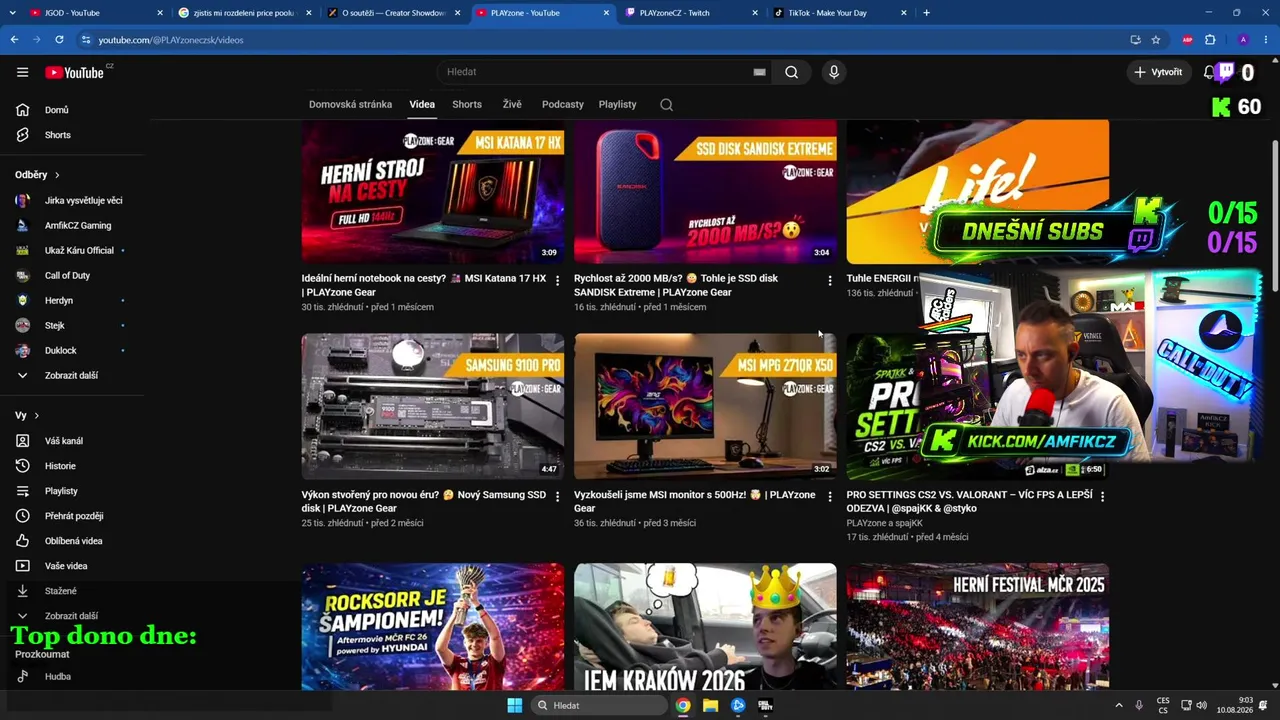Image resolution: width=1280 pixels, height=720 pixels.
Task: Open the YouTube guide hamburger menu
Action: point(22,72)
